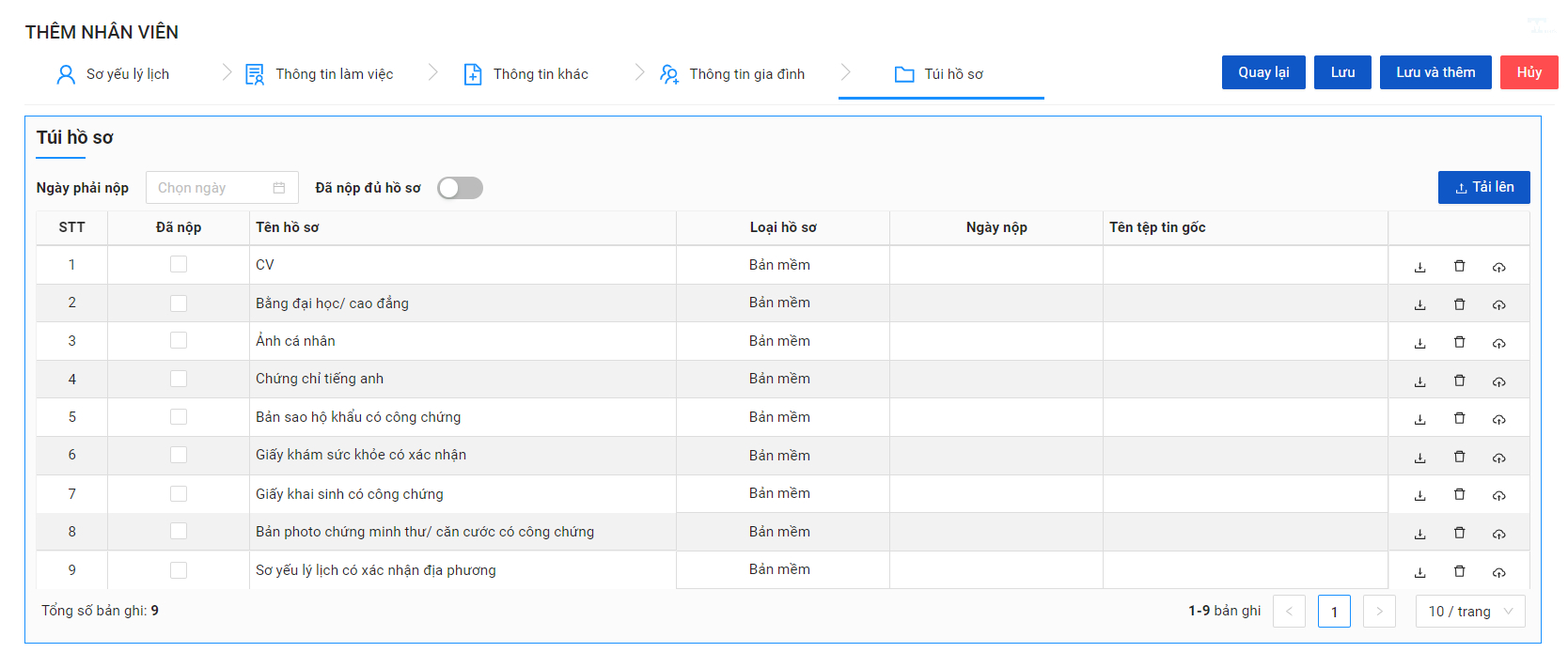Click the Tải lên upload button

click(1483, 187)
